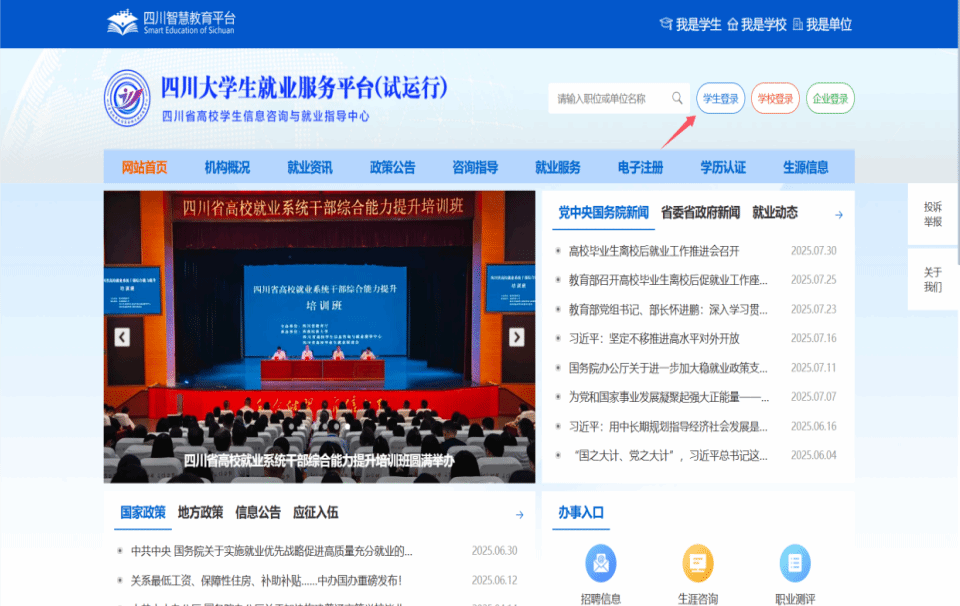Screen dimensions: 960x606
Task: Click date 2025.07.30 in news list
Action: point(813,251)
